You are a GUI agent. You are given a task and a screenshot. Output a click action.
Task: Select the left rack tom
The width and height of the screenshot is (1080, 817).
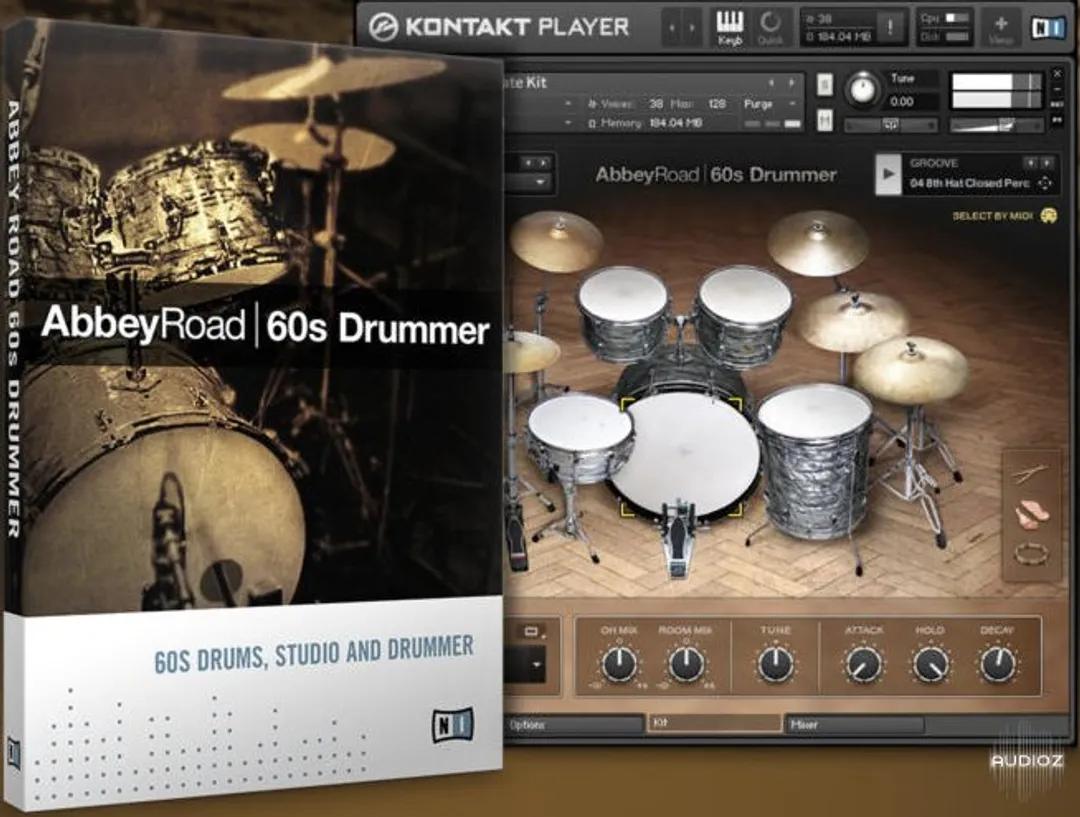[x=623, y=313]
